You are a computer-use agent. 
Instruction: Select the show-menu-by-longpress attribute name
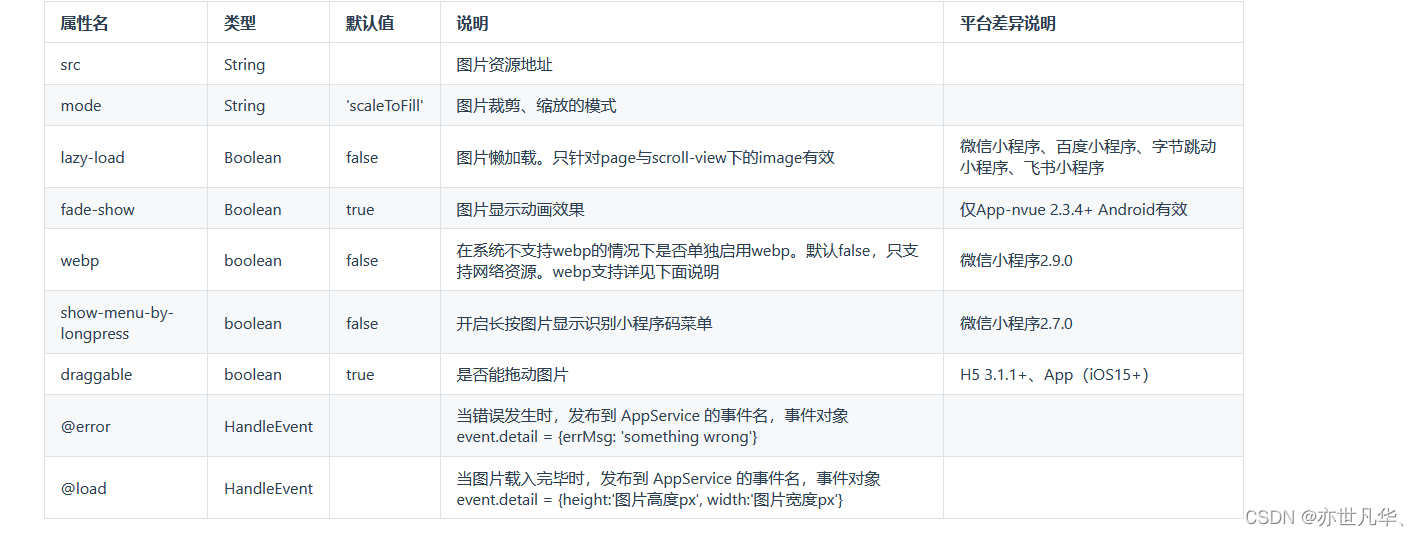click(116, 323)
